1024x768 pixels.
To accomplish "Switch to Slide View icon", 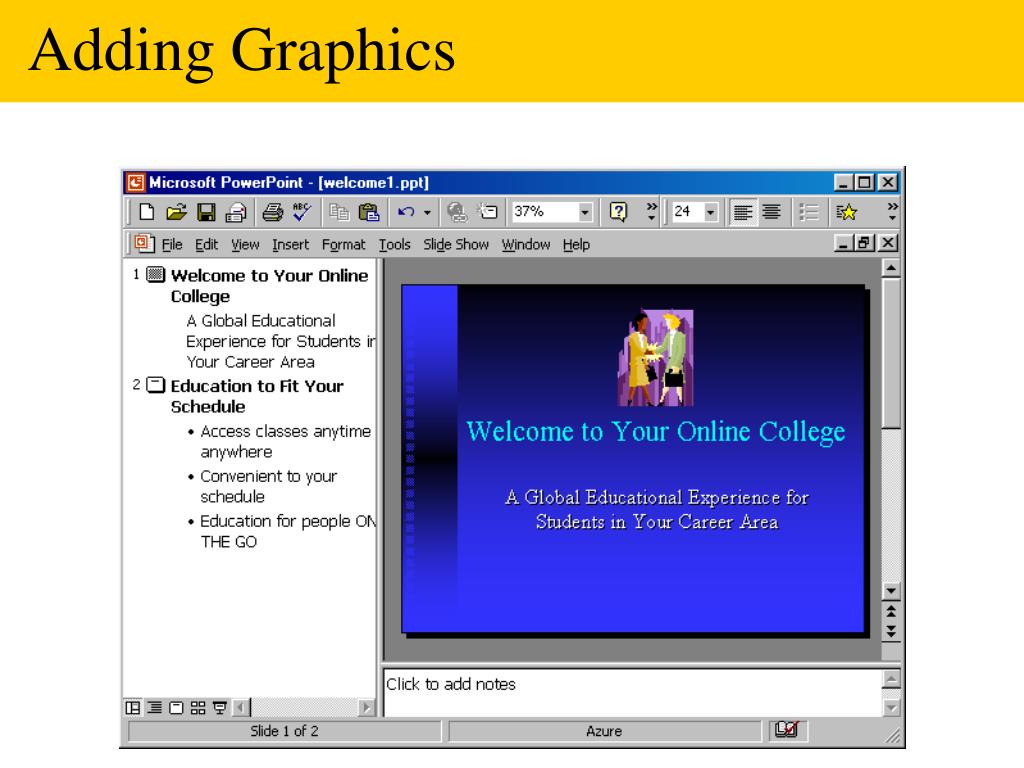I will pos(176,708).
